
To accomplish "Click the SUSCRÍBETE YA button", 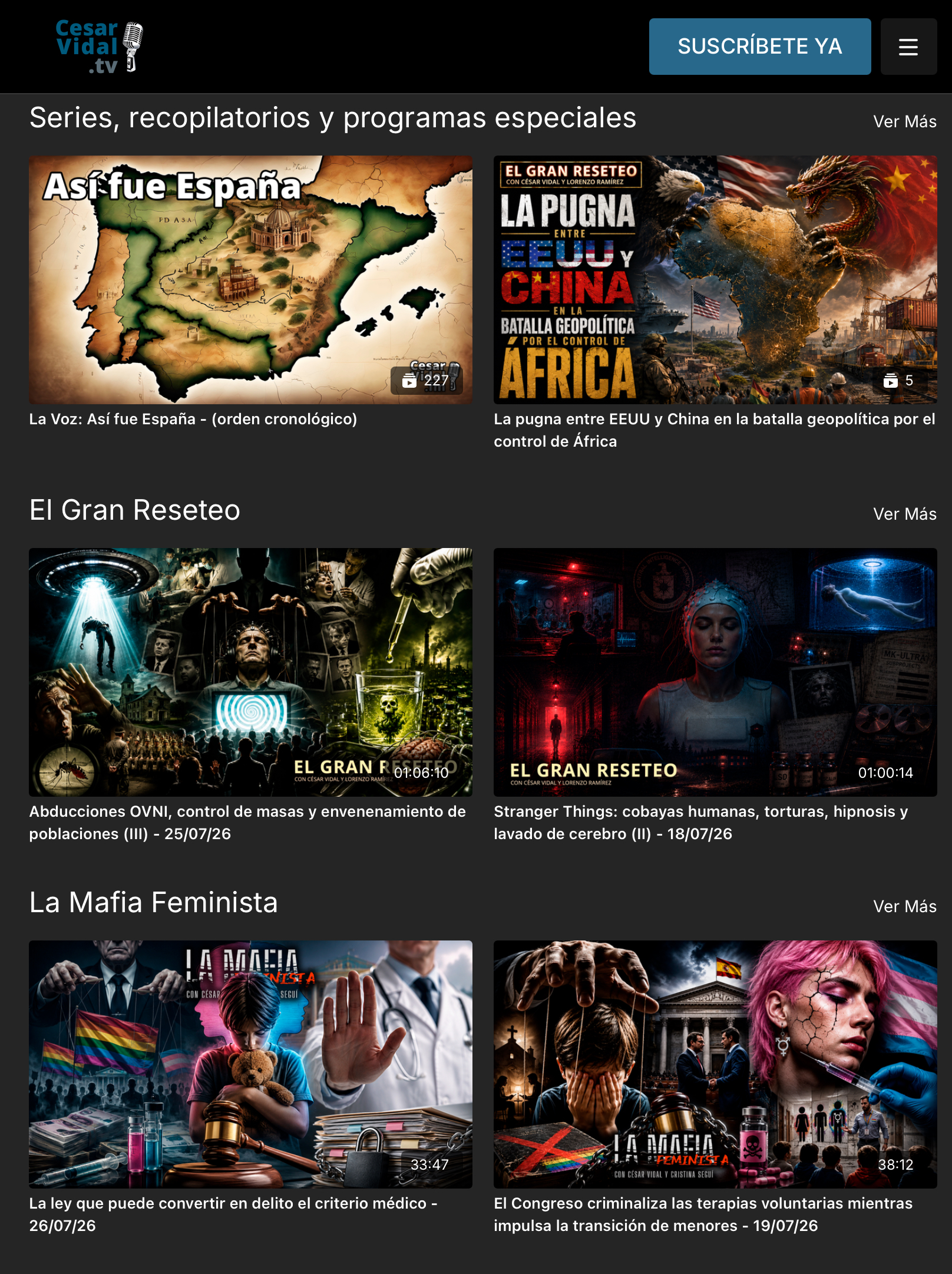I will 760,47.
